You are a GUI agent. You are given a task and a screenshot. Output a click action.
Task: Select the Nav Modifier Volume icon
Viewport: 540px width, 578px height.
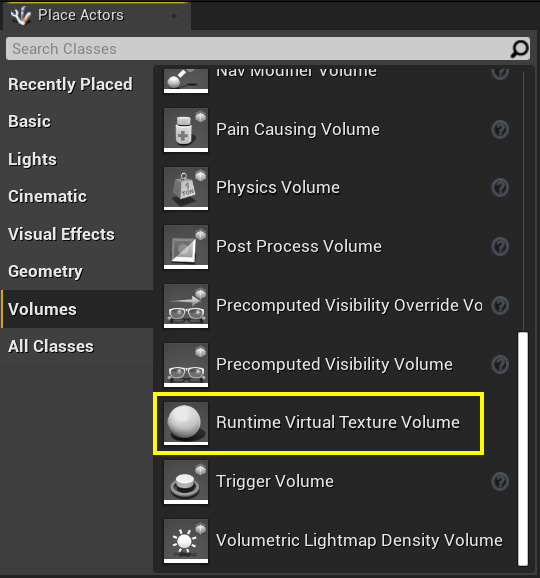pyautogui.click(x=186, y=80)
